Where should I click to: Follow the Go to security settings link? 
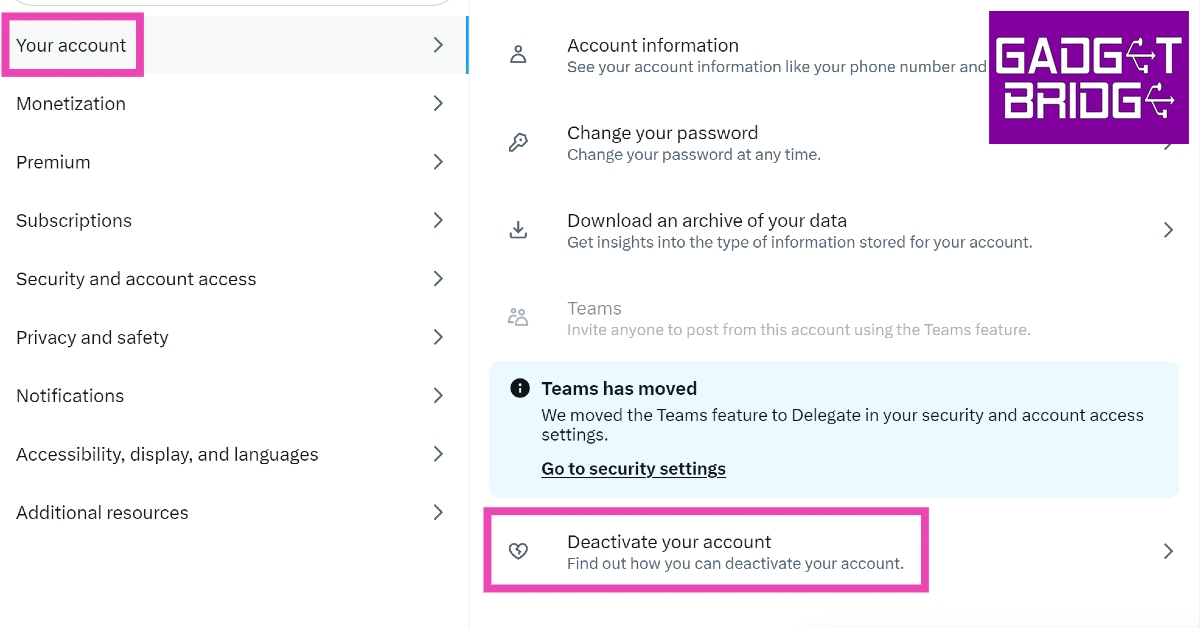coord(633,468)
